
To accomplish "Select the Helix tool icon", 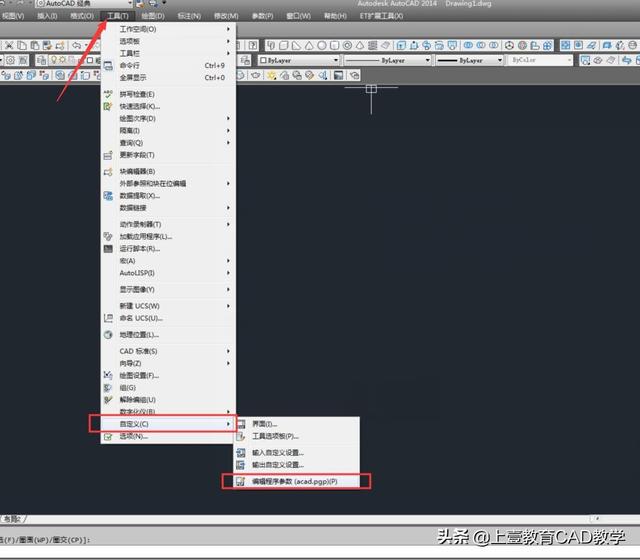I will pos(372,45).
